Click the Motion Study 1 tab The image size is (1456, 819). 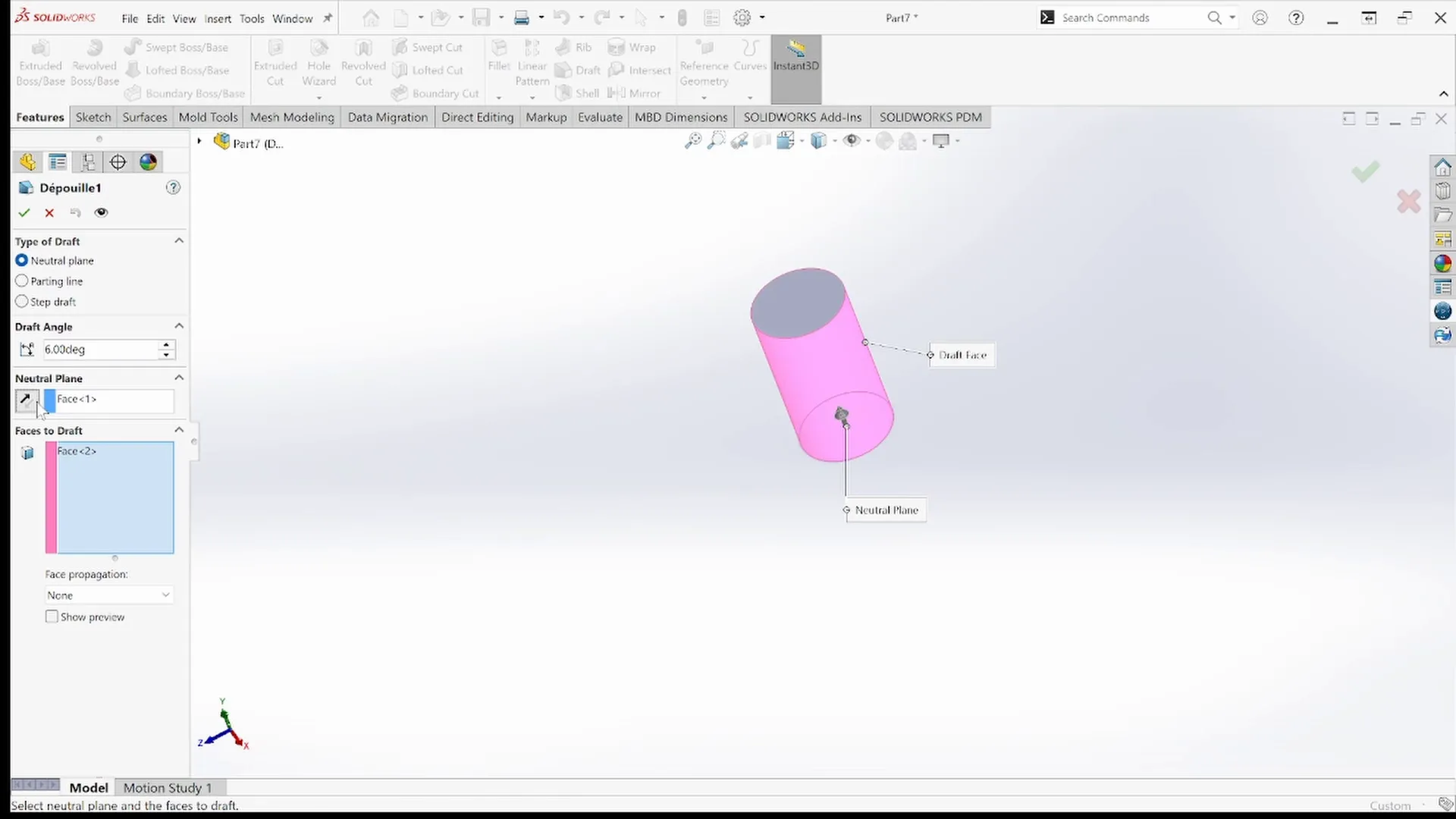pyautogui.click(x=168, y=788)
